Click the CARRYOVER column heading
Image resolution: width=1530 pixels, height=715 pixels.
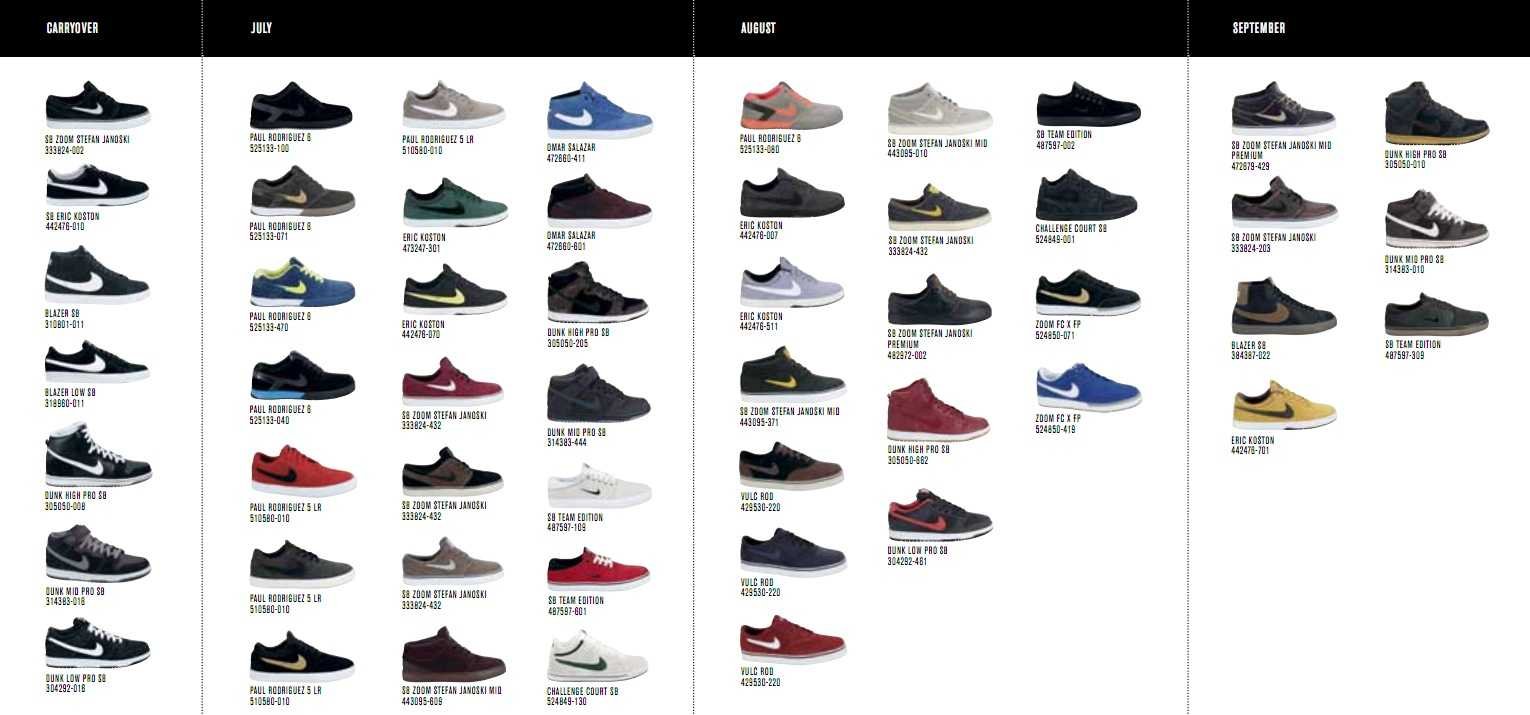pos(72,28)
